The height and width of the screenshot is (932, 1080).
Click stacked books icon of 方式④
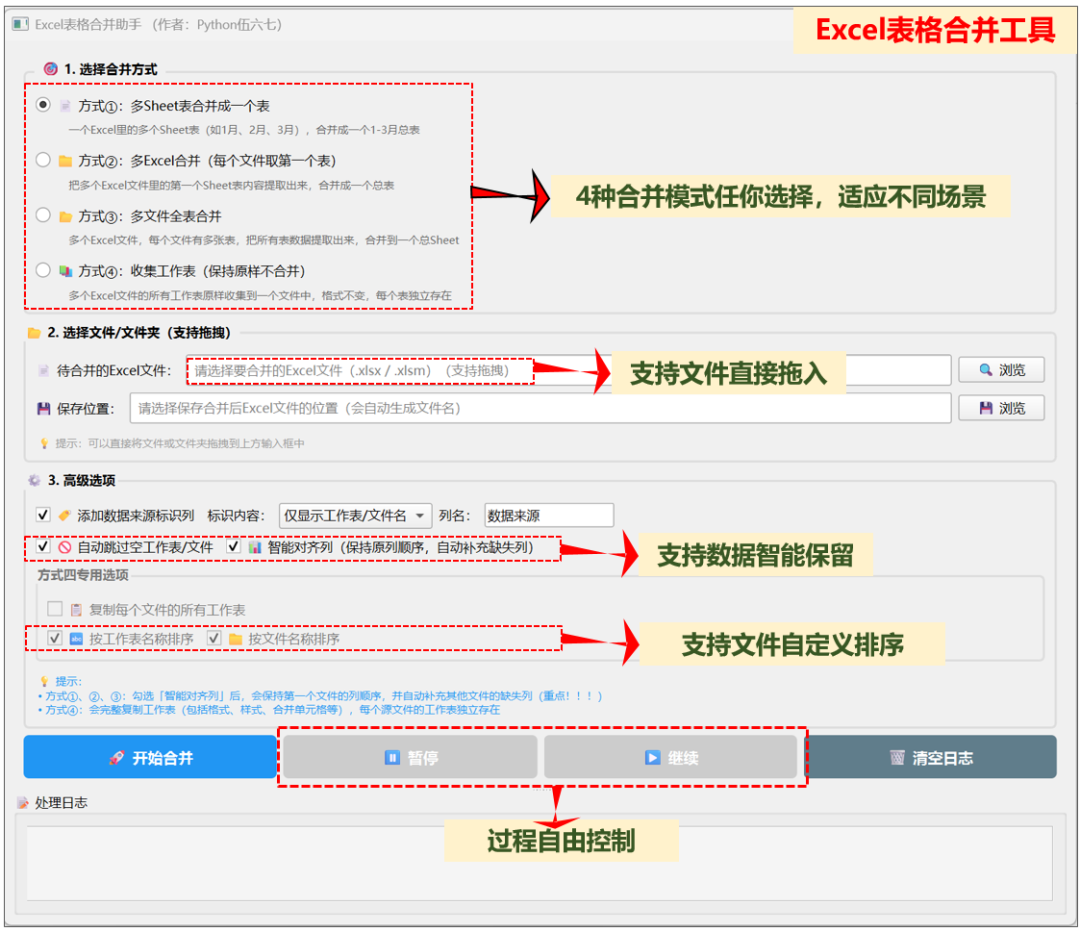[x=65, y=271]
